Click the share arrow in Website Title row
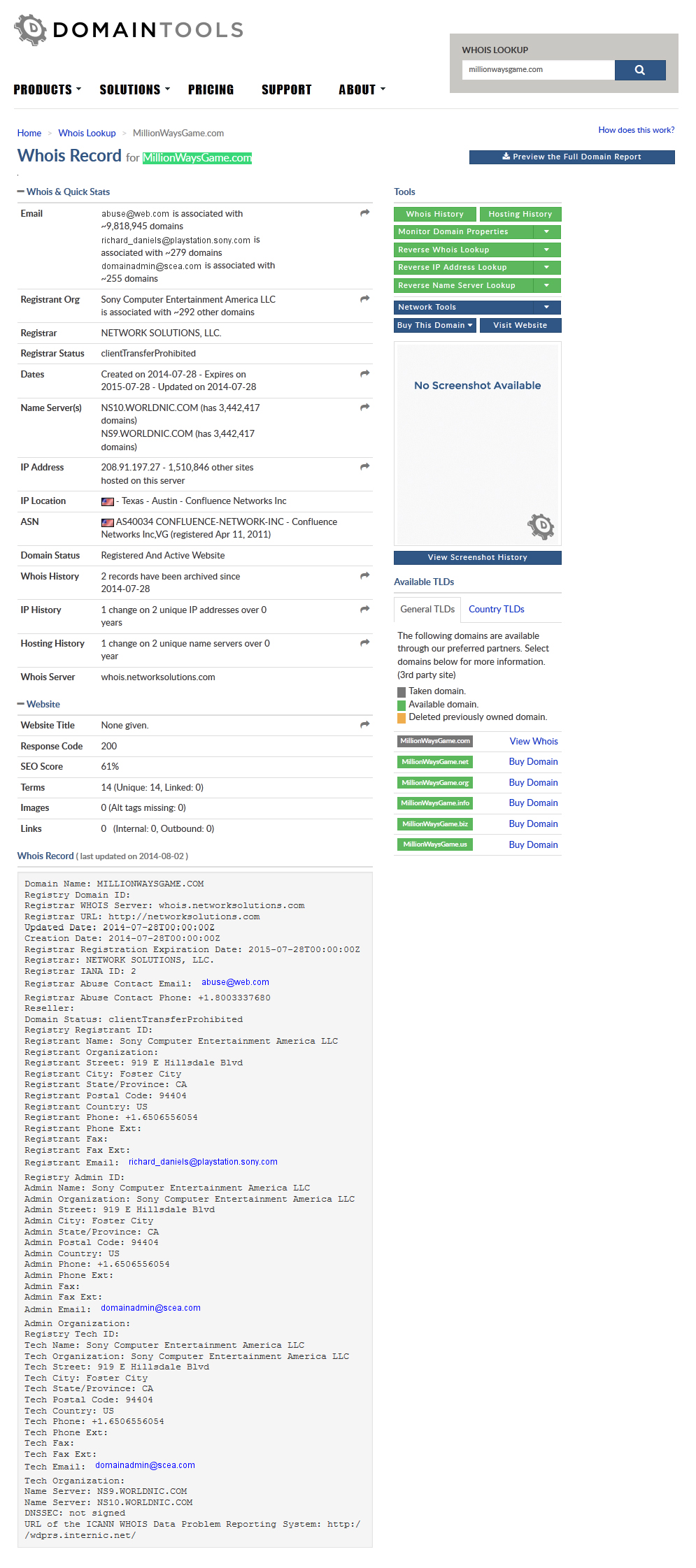This screenshot has height=1568, width=696. tap(364, 725)
